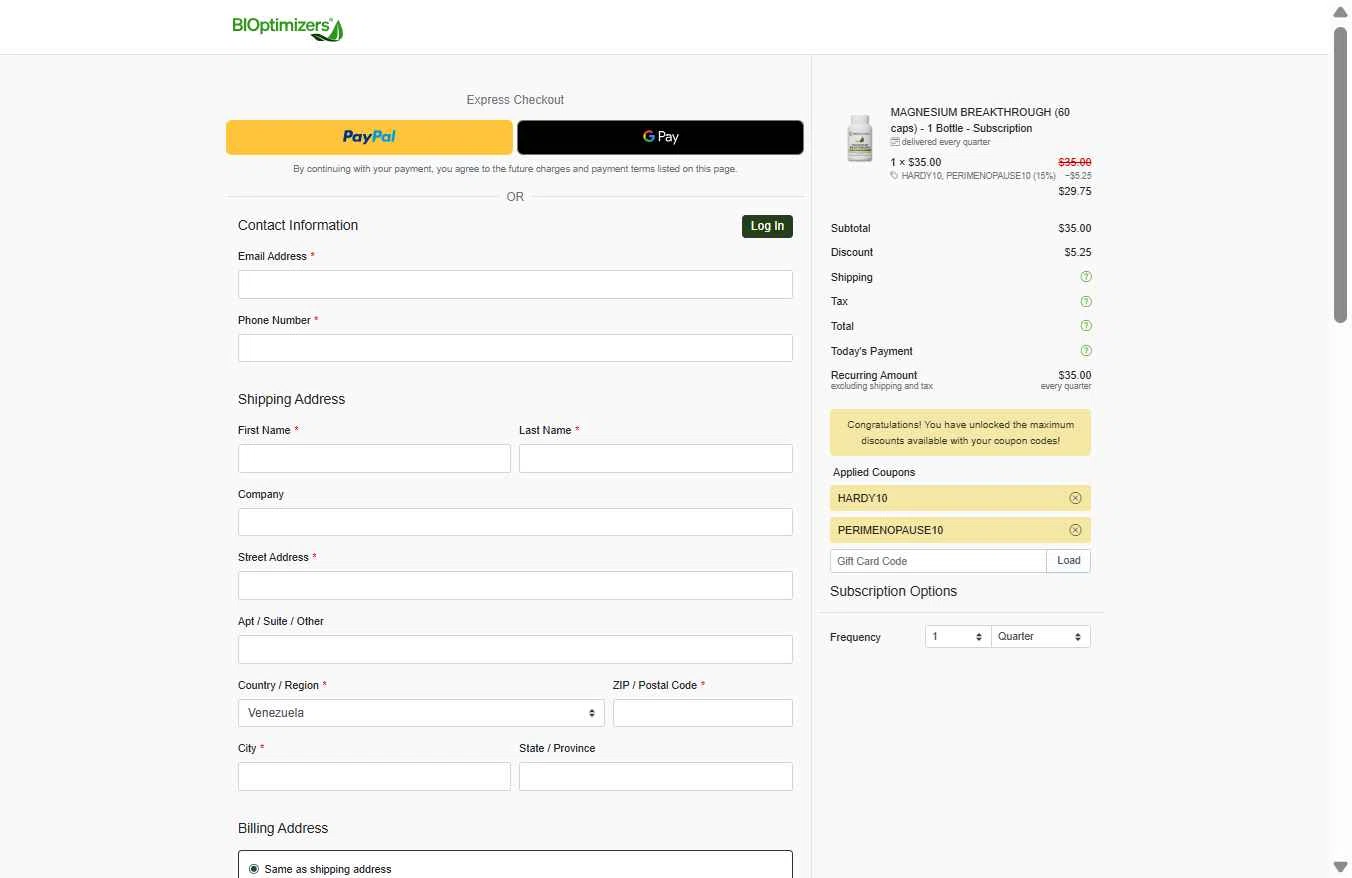The image size is (1352, 878).
Task: Click the Subscription Options heading
Action: 893,591
